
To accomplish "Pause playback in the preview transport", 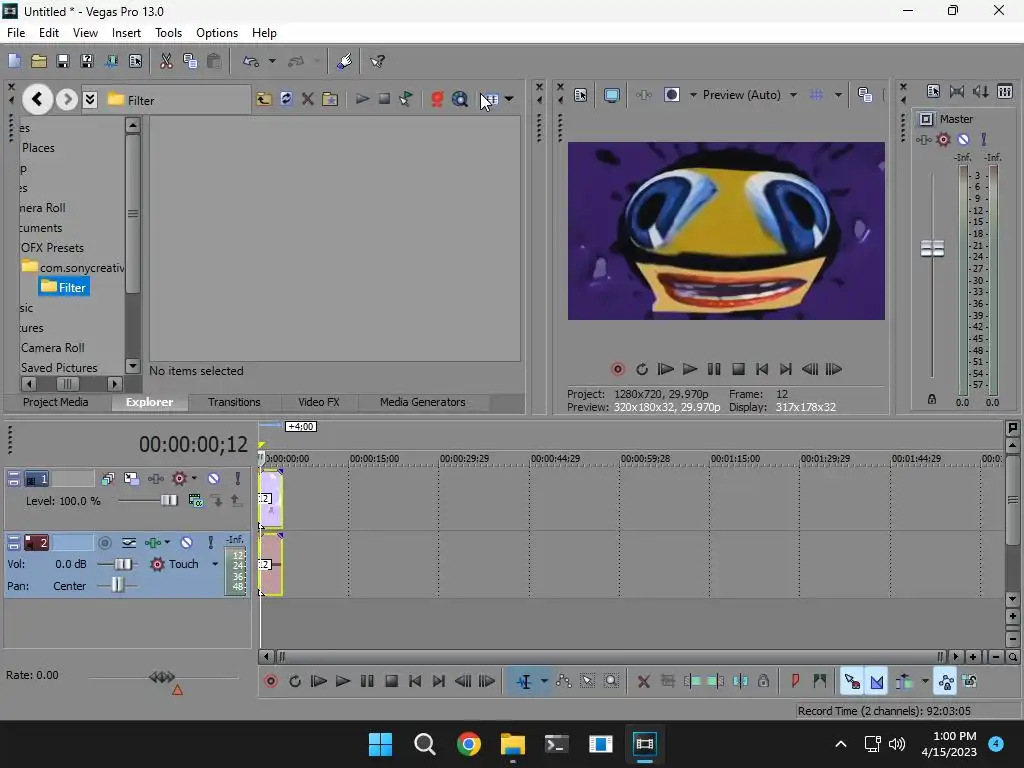I will [714, 370].
